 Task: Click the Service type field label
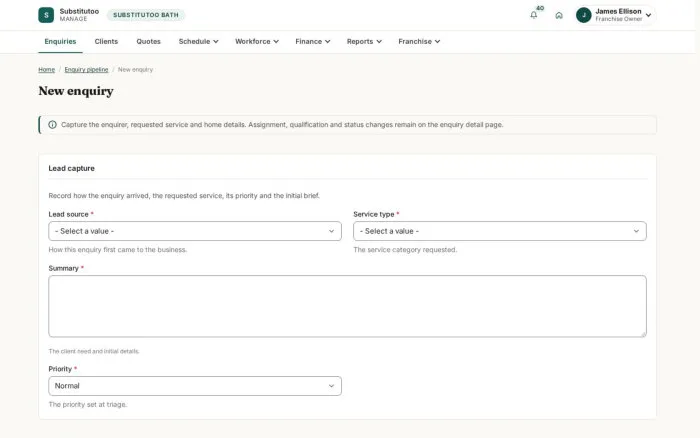[x=374, y=214]
